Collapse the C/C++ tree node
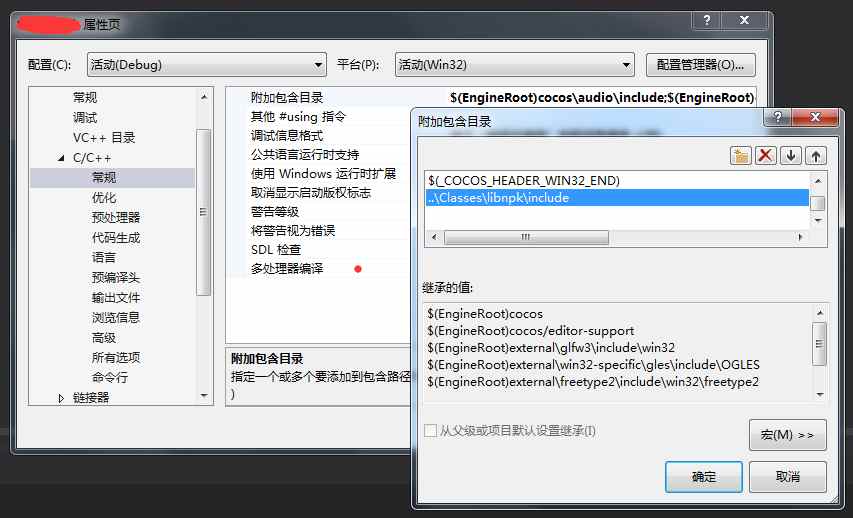 click(61, 158)
